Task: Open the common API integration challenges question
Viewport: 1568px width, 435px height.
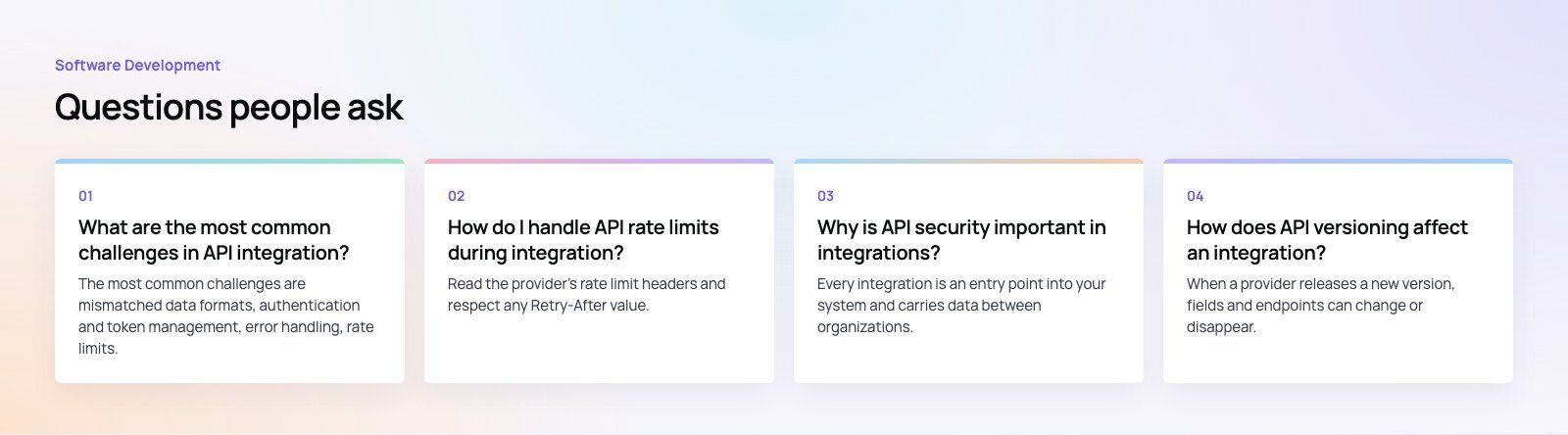Action: (x=214, y=240)
